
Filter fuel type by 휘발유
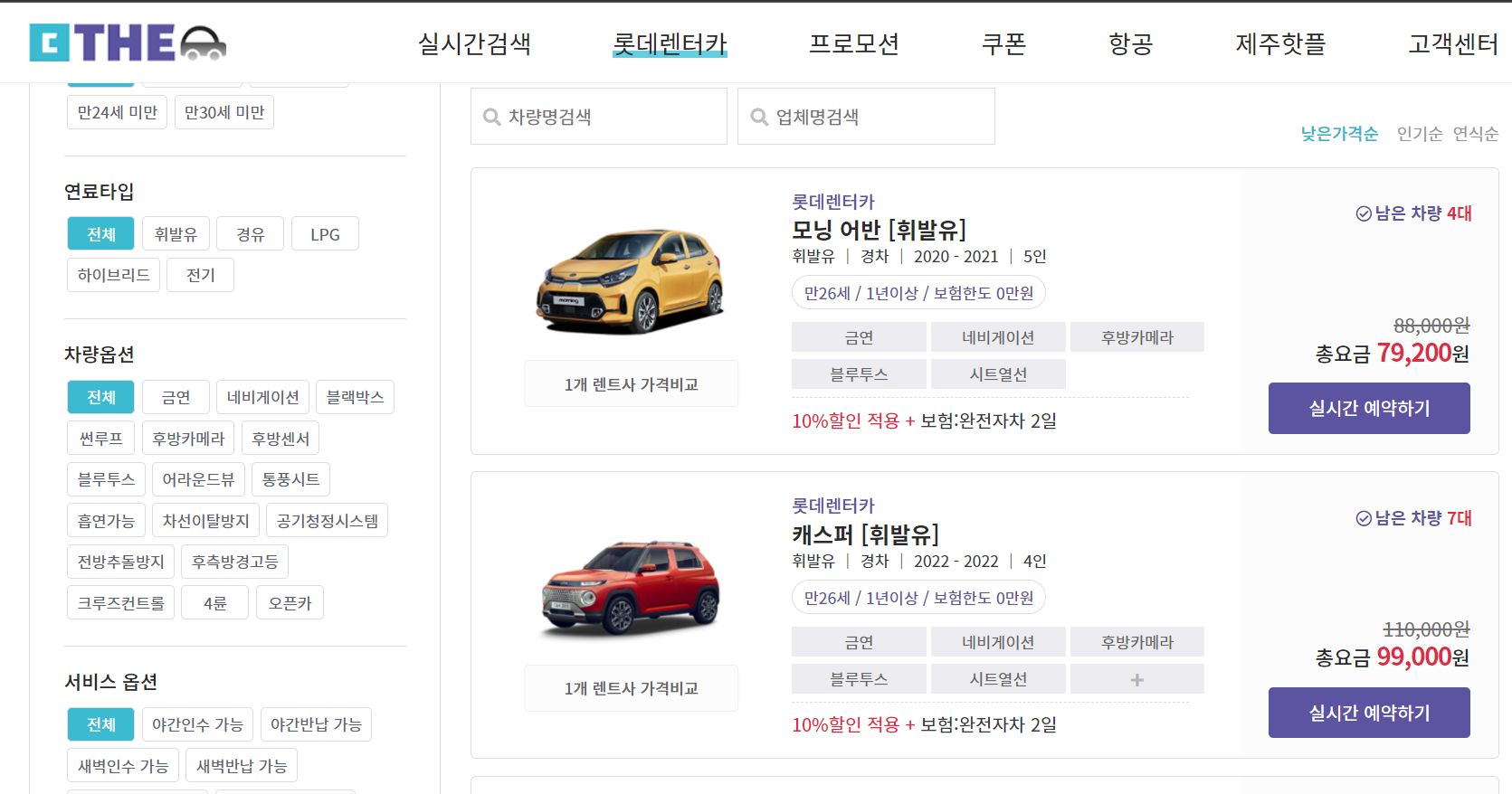coord(176,234)
